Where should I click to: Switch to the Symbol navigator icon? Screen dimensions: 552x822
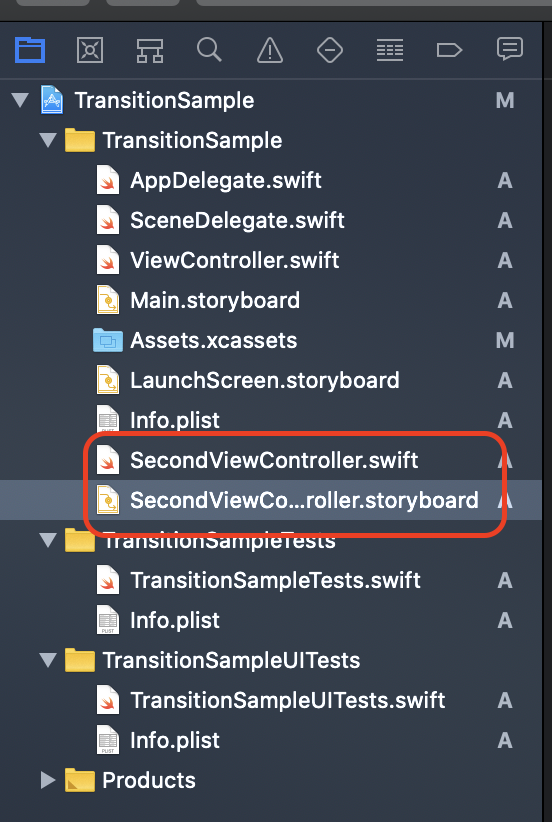150,51
